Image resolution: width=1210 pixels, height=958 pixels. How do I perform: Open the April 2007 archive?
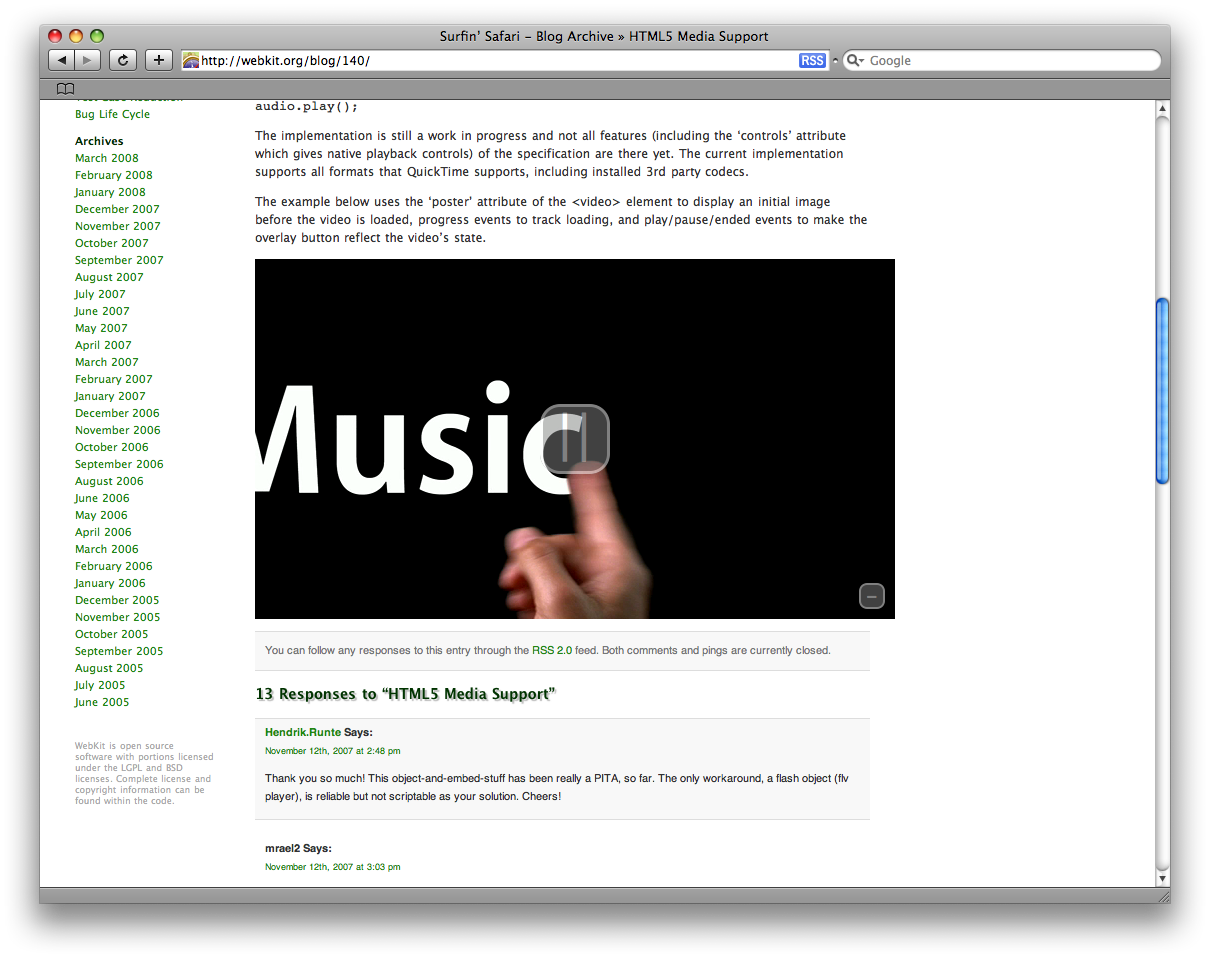pos(103,345)
